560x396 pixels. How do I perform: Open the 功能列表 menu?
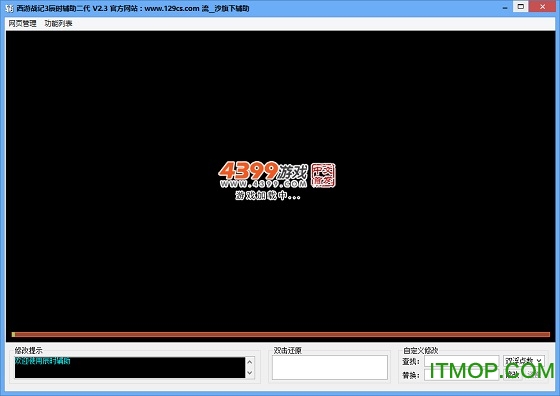58,24
